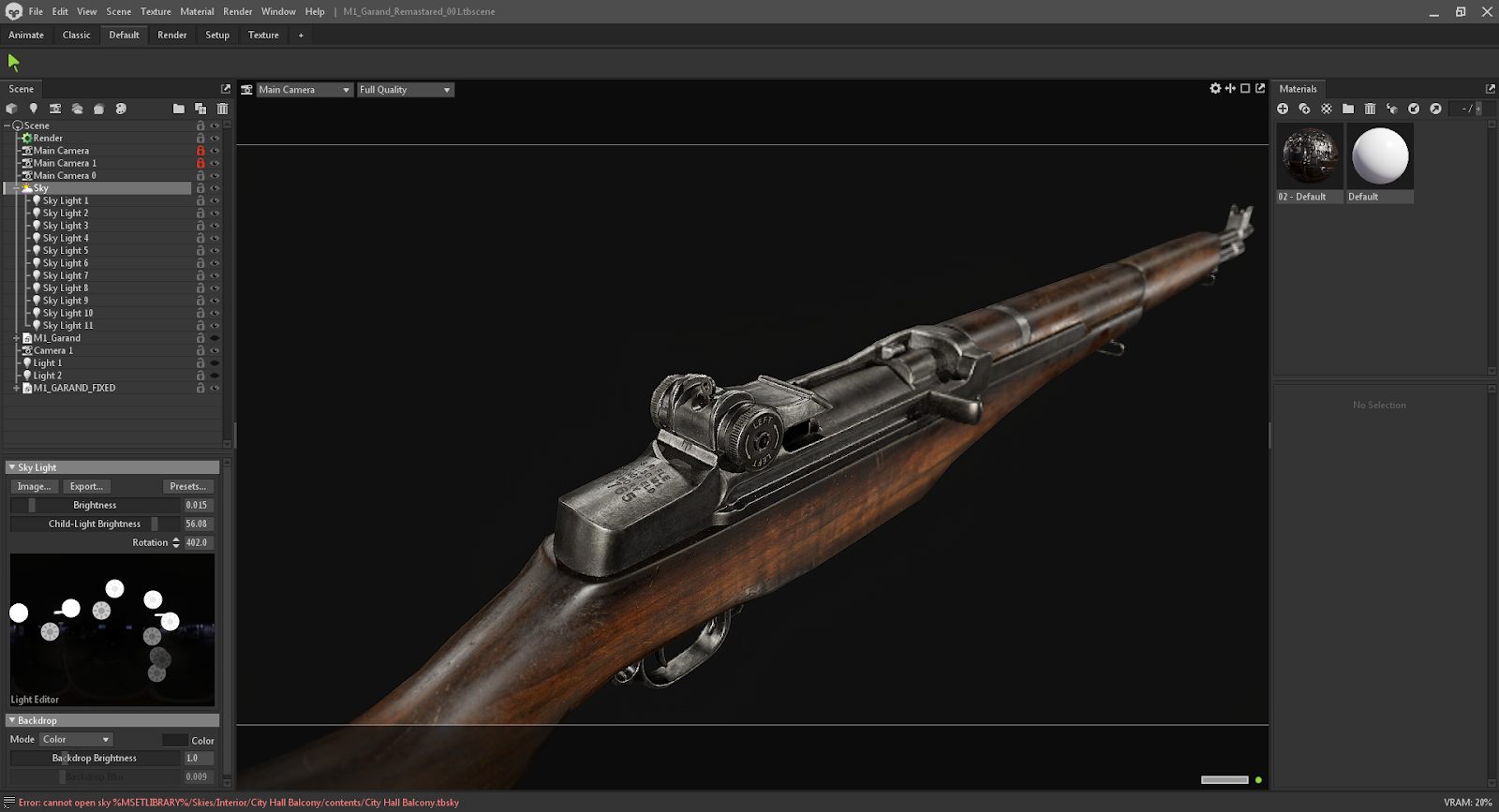Toggle visibility of Light 2
1499x812 pixels.
215,376
